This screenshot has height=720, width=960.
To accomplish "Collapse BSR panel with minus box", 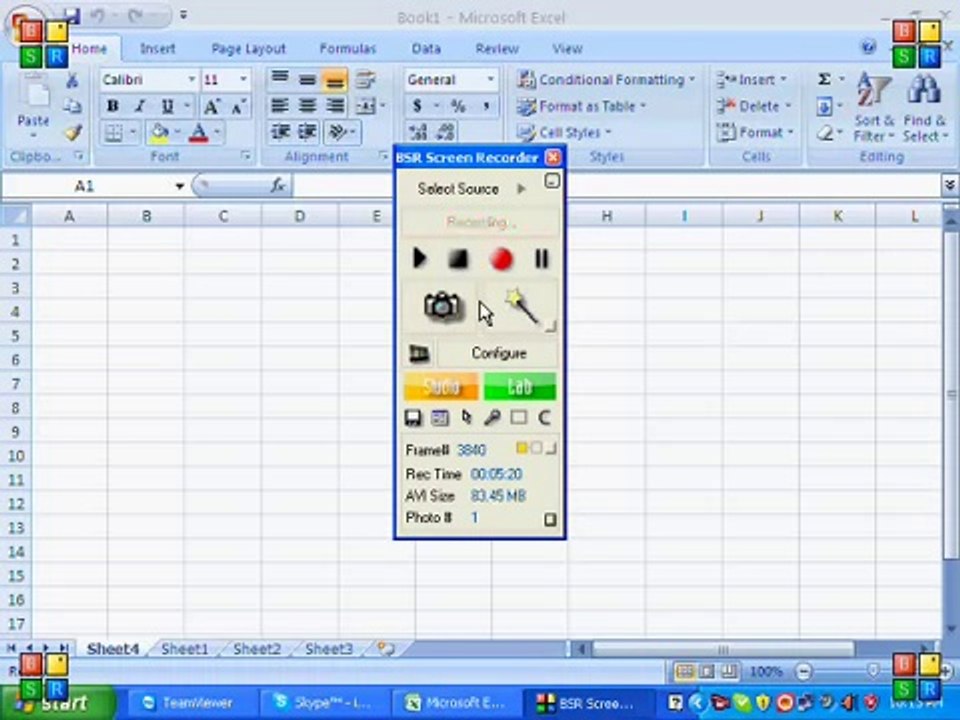I will click(x=552, y=181).
